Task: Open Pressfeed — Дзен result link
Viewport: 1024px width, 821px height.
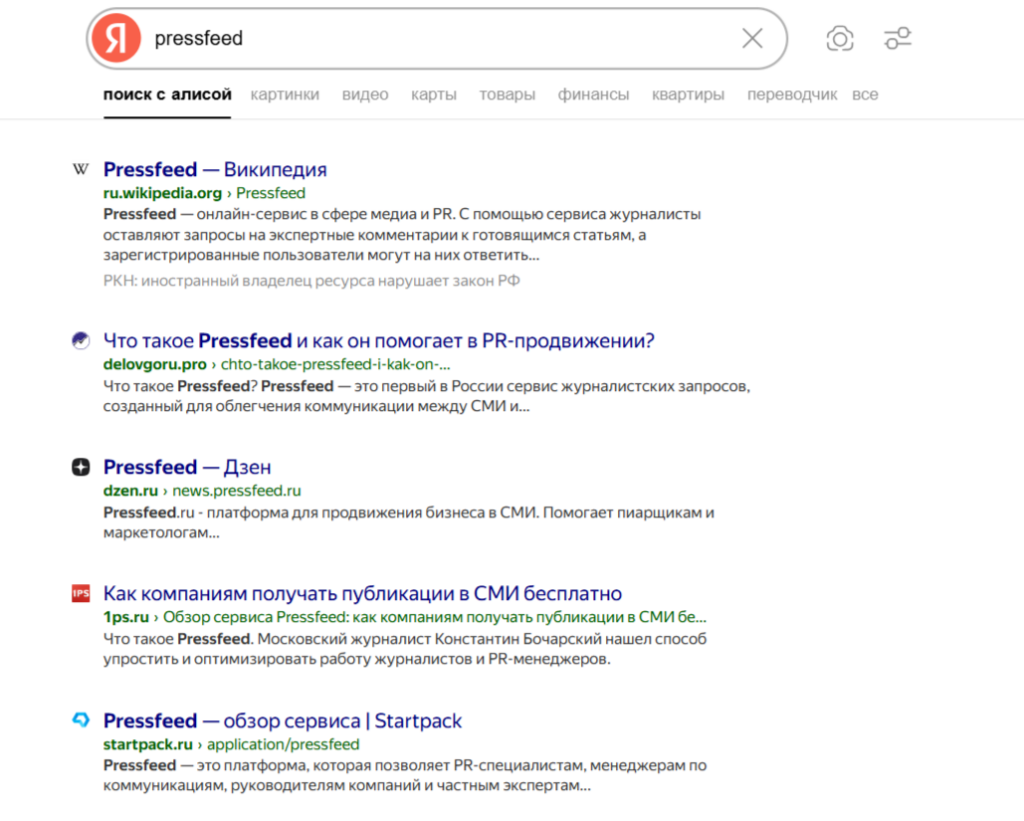Action: [187, 467]
